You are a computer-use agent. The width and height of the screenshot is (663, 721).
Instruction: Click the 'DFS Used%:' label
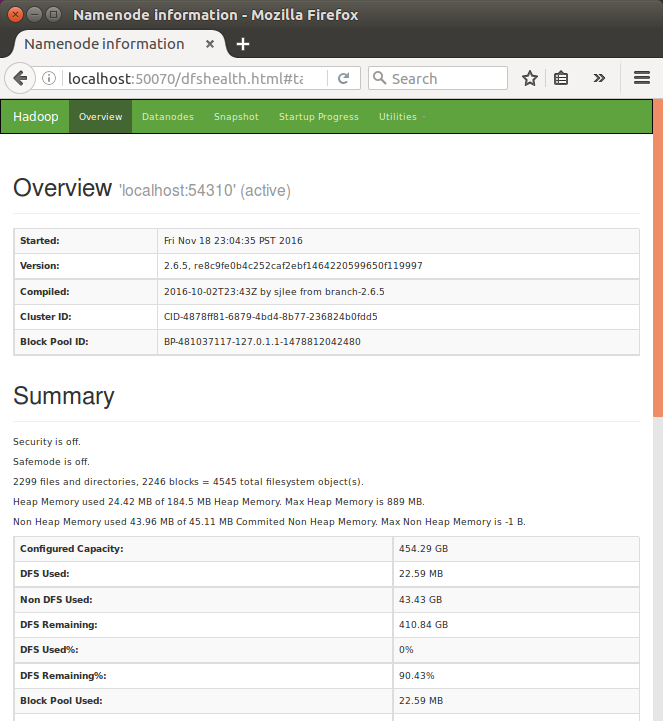[x=49, y=650]
